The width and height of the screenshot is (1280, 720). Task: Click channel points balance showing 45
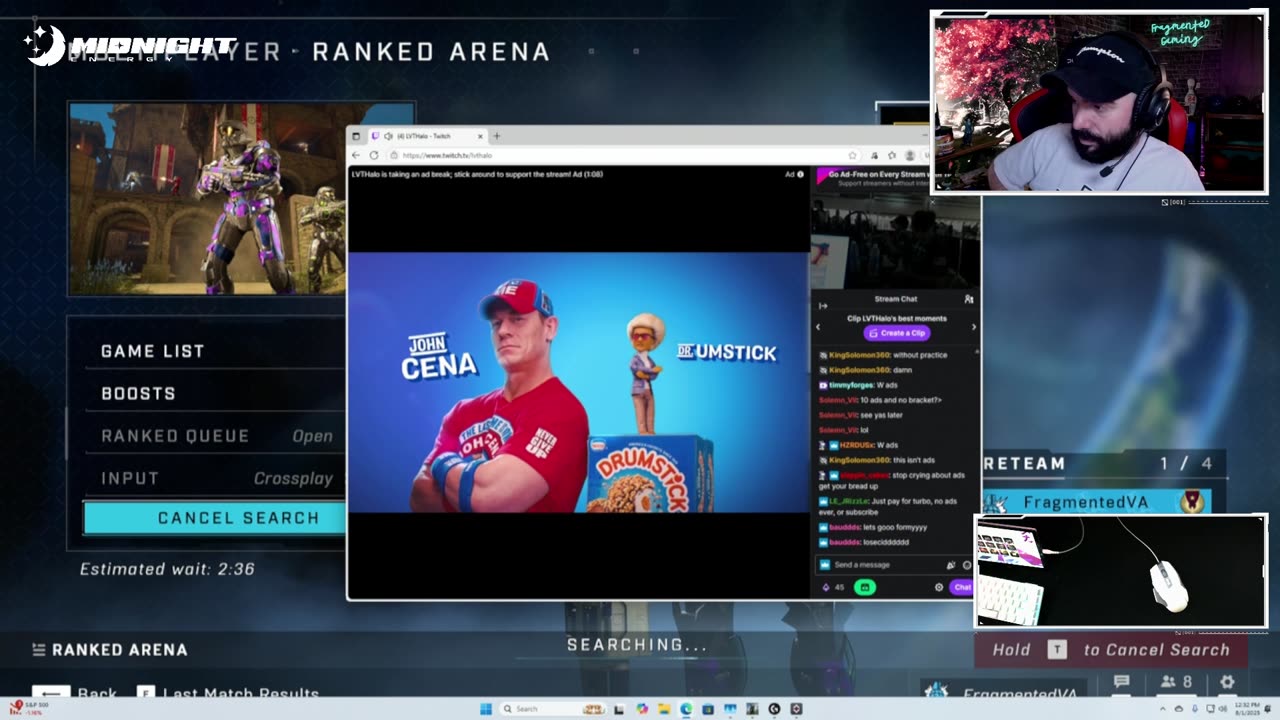834,587
